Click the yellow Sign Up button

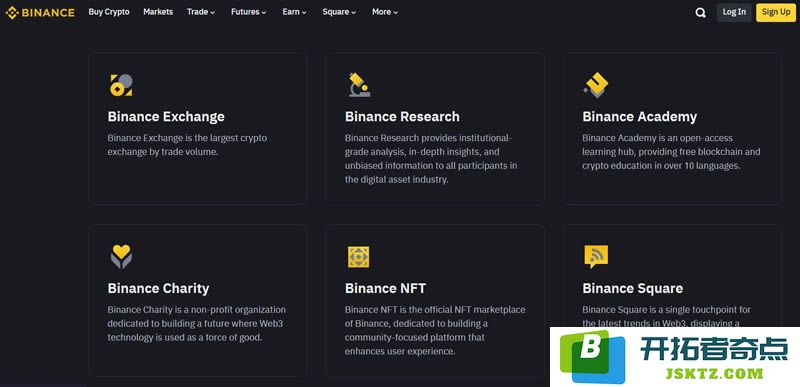coord(776,12)
